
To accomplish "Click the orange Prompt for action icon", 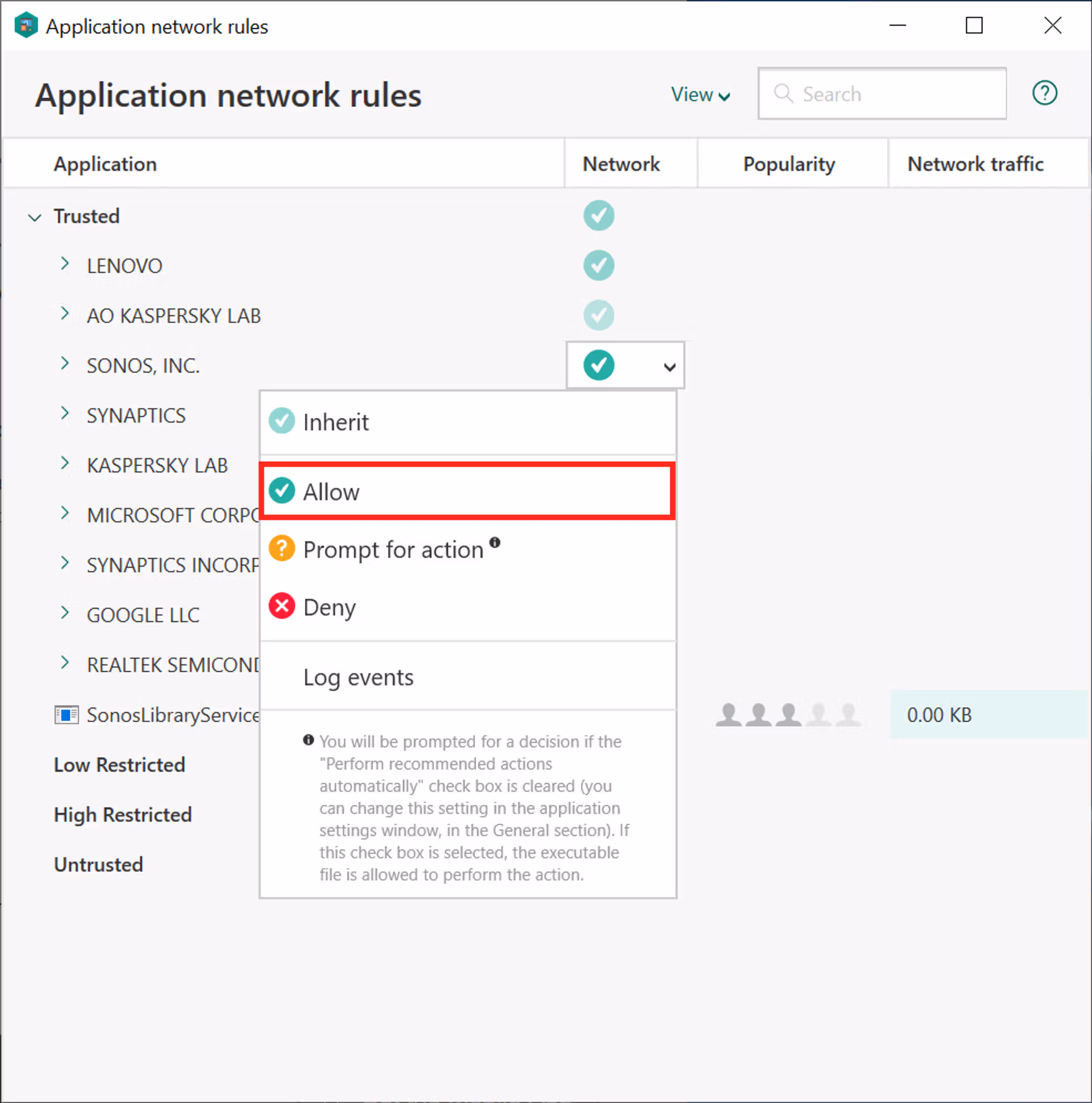I will (282, 549).
